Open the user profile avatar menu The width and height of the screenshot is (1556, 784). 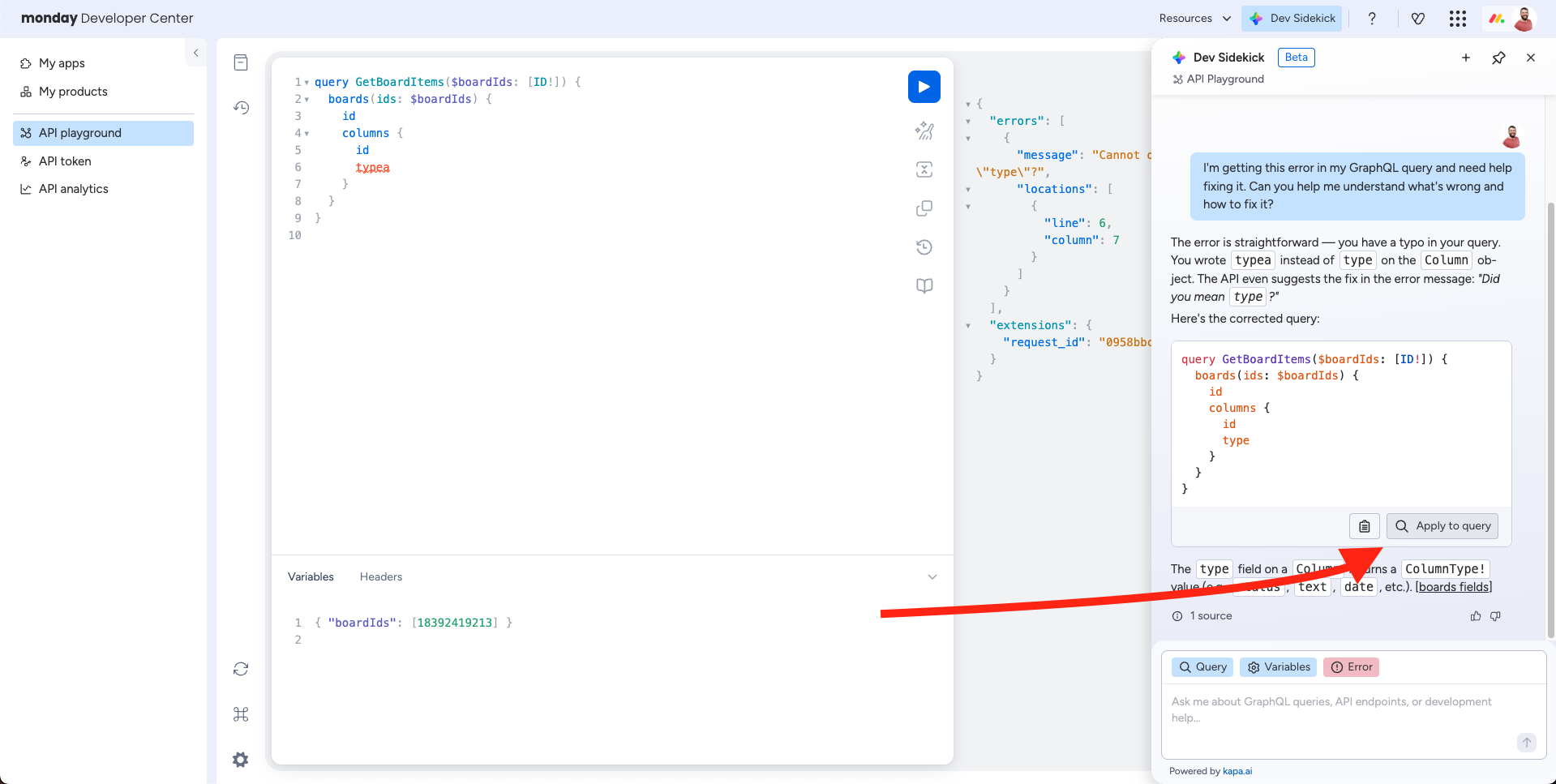[1524, 19]
